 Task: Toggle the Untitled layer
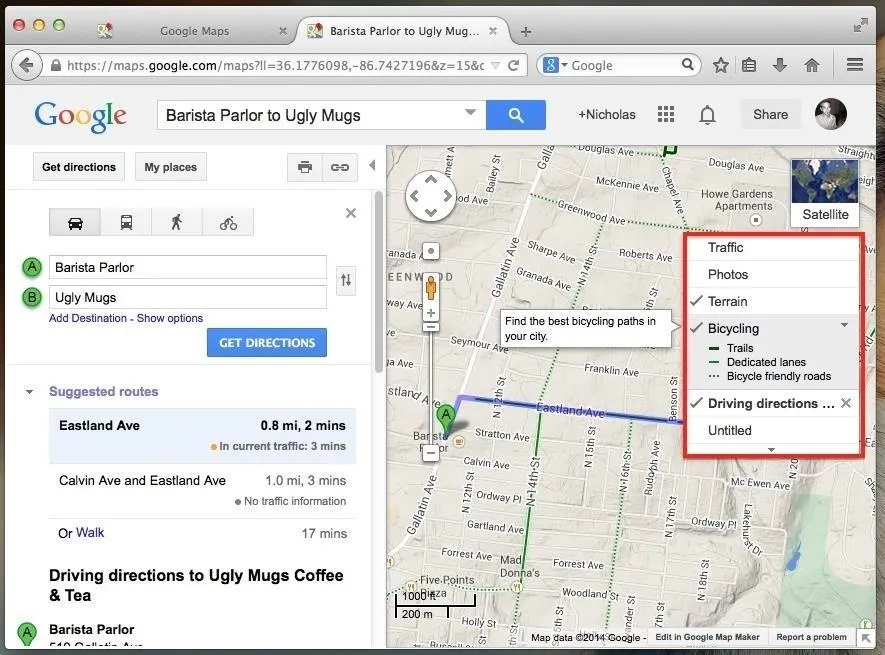(x=773, y=430)
